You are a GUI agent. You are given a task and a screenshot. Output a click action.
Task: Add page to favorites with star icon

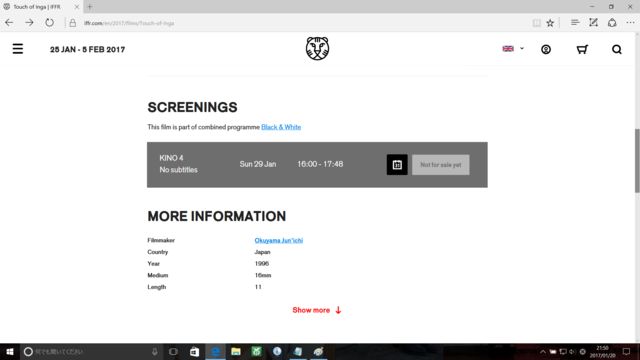550,23
